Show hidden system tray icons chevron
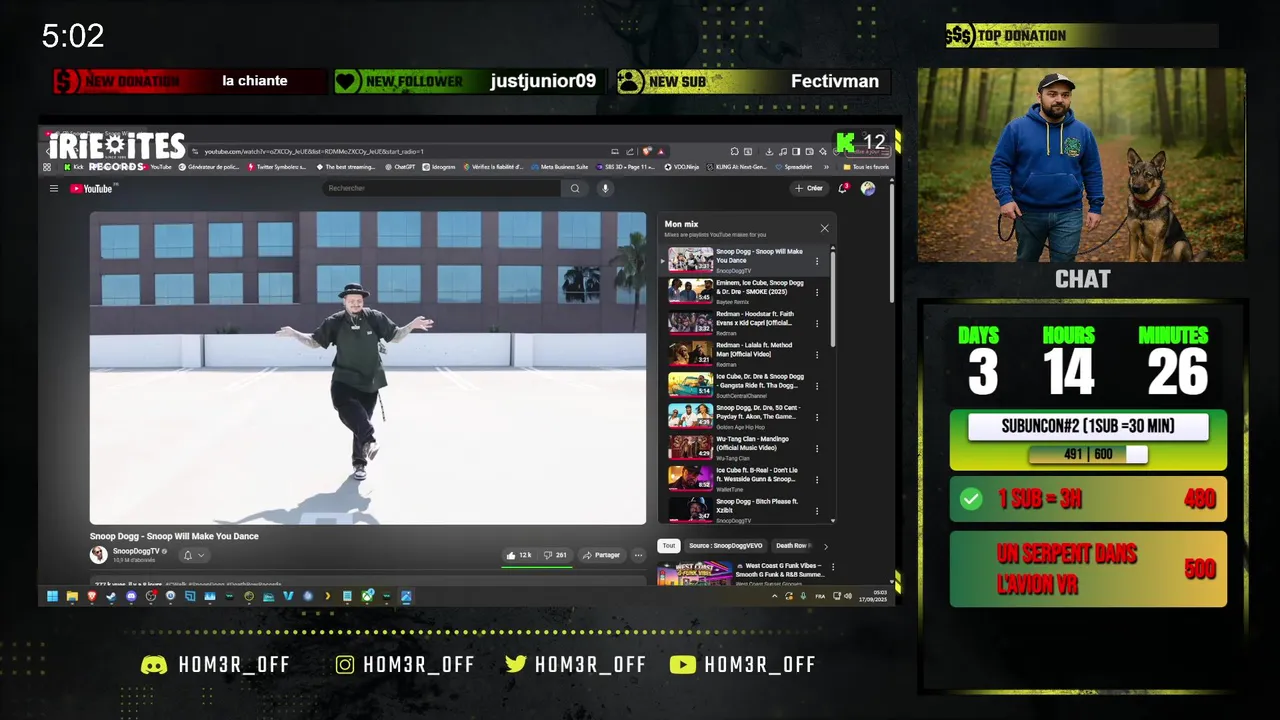 [x=776, y=596]
